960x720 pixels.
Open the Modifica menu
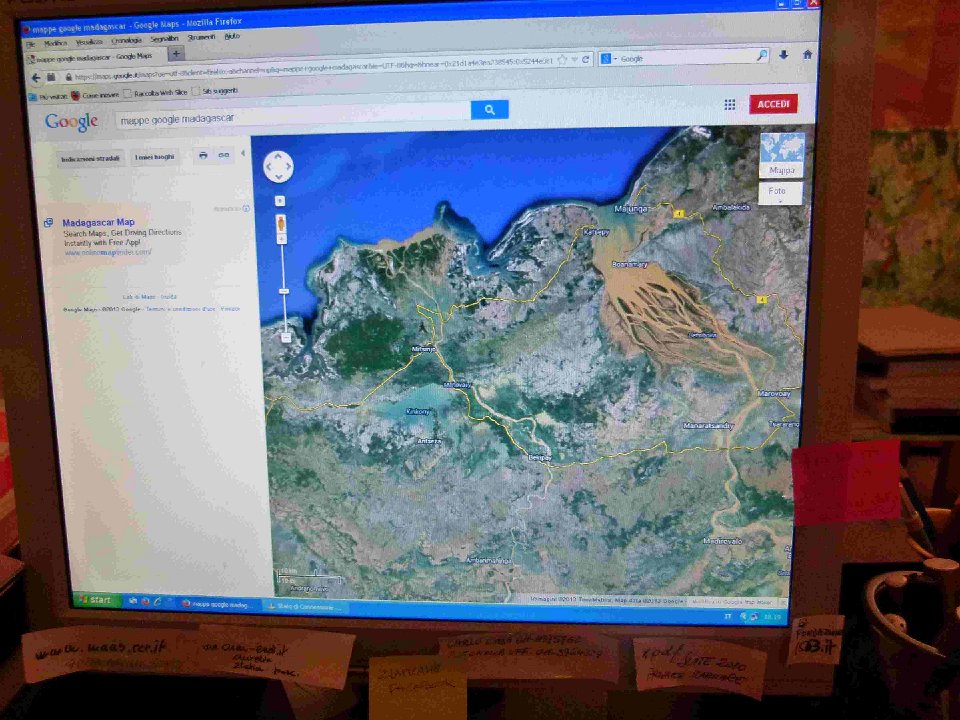tap(56, 43)
